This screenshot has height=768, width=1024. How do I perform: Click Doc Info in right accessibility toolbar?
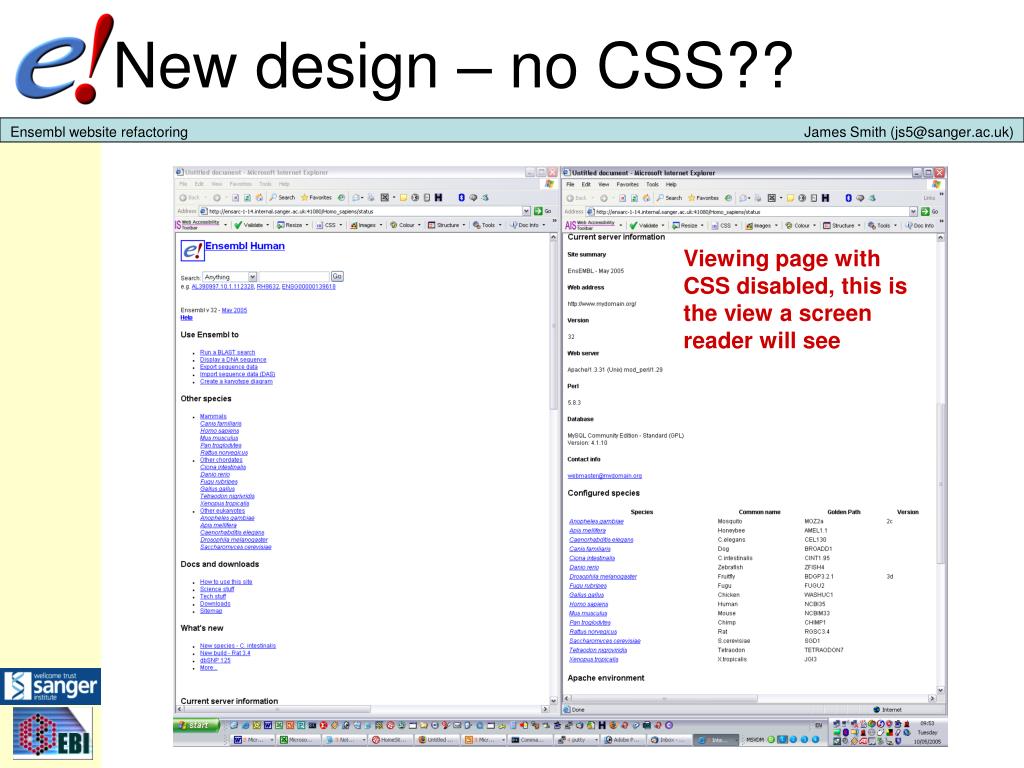tap(920, 225)
